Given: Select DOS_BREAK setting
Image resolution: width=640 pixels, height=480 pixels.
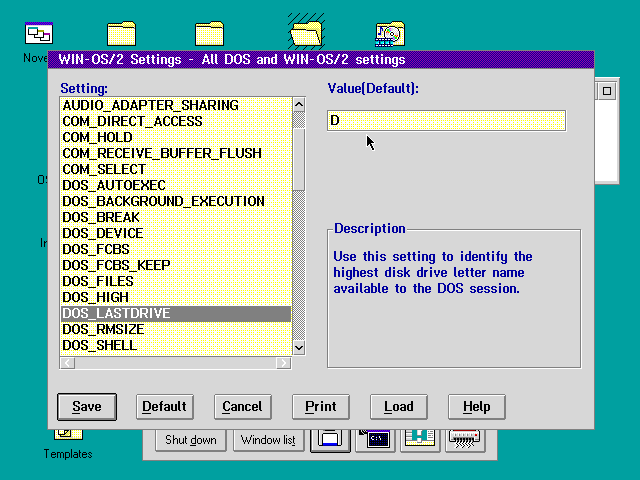Looking at the screenshot, I should click(176, 217).
